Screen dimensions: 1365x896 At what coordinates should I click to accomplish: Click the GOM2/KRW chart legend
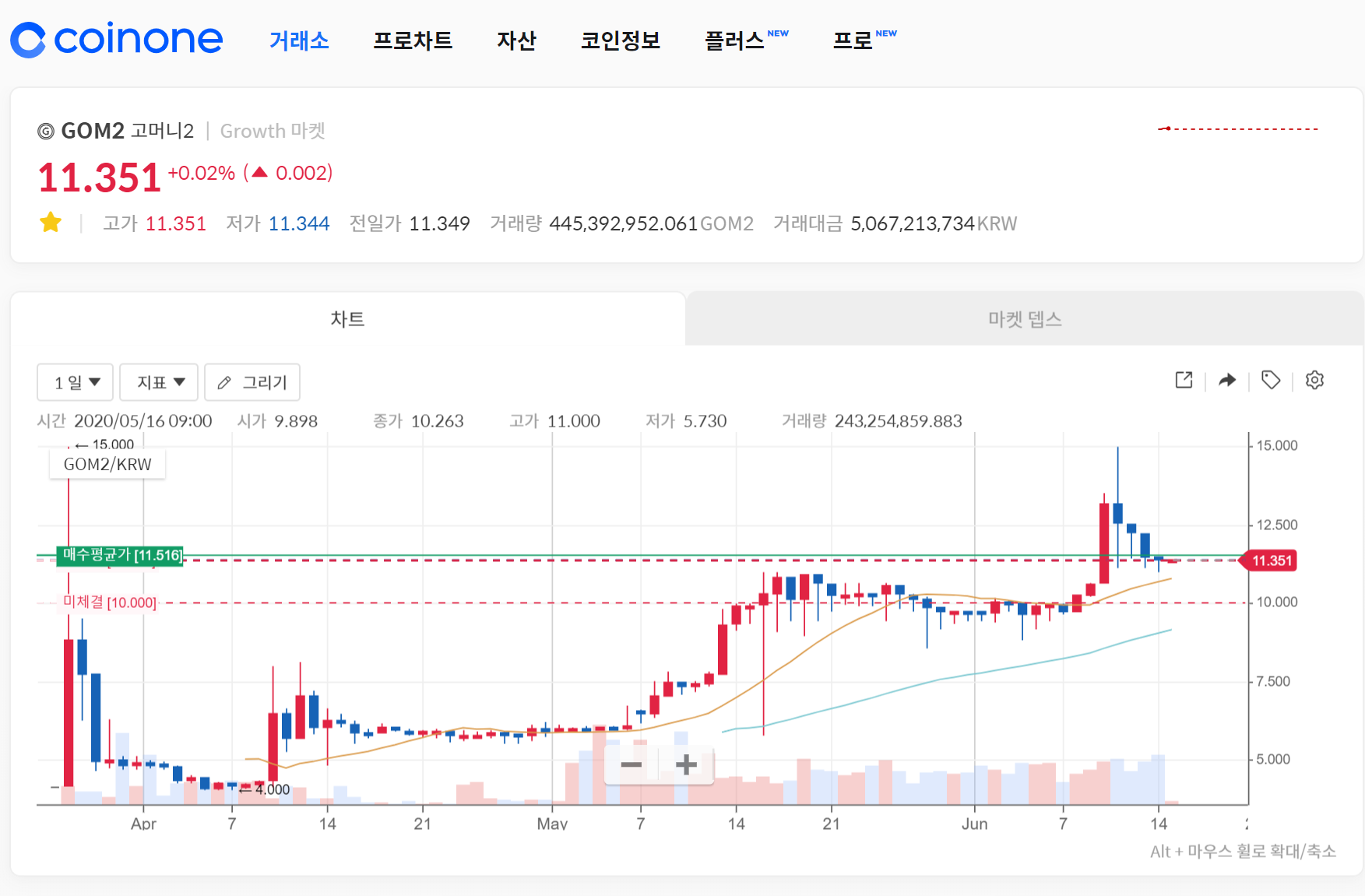tap(107, 465)
